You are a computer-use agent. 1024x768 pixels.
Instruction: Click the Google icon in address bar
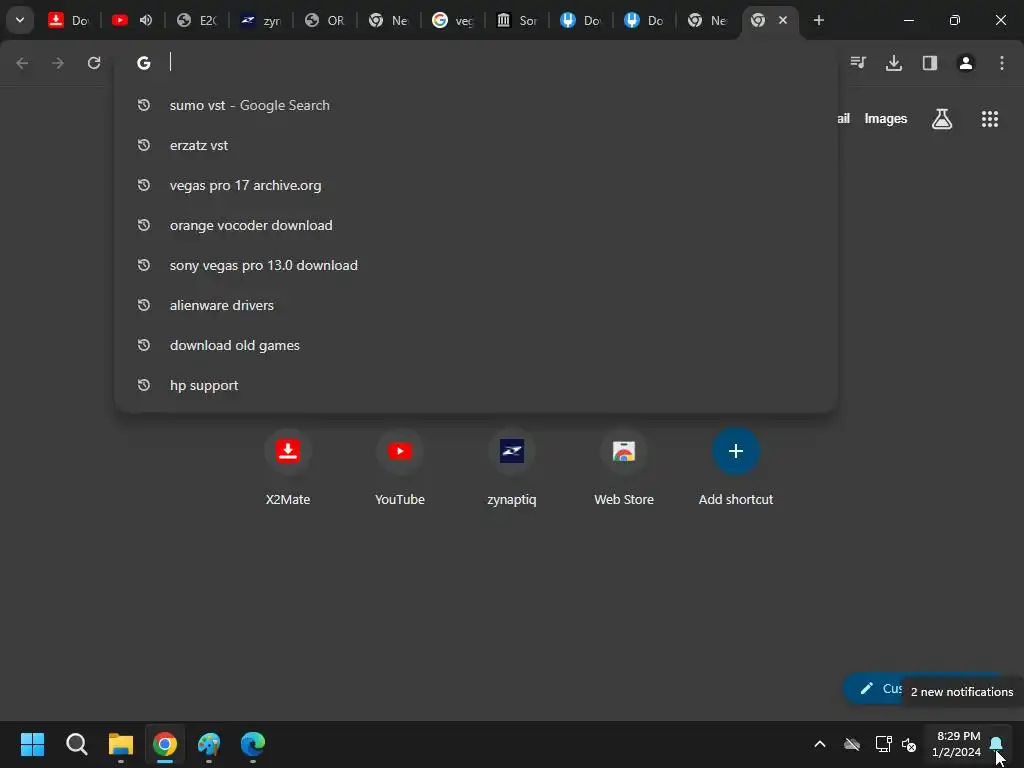[x=144, y=63]
